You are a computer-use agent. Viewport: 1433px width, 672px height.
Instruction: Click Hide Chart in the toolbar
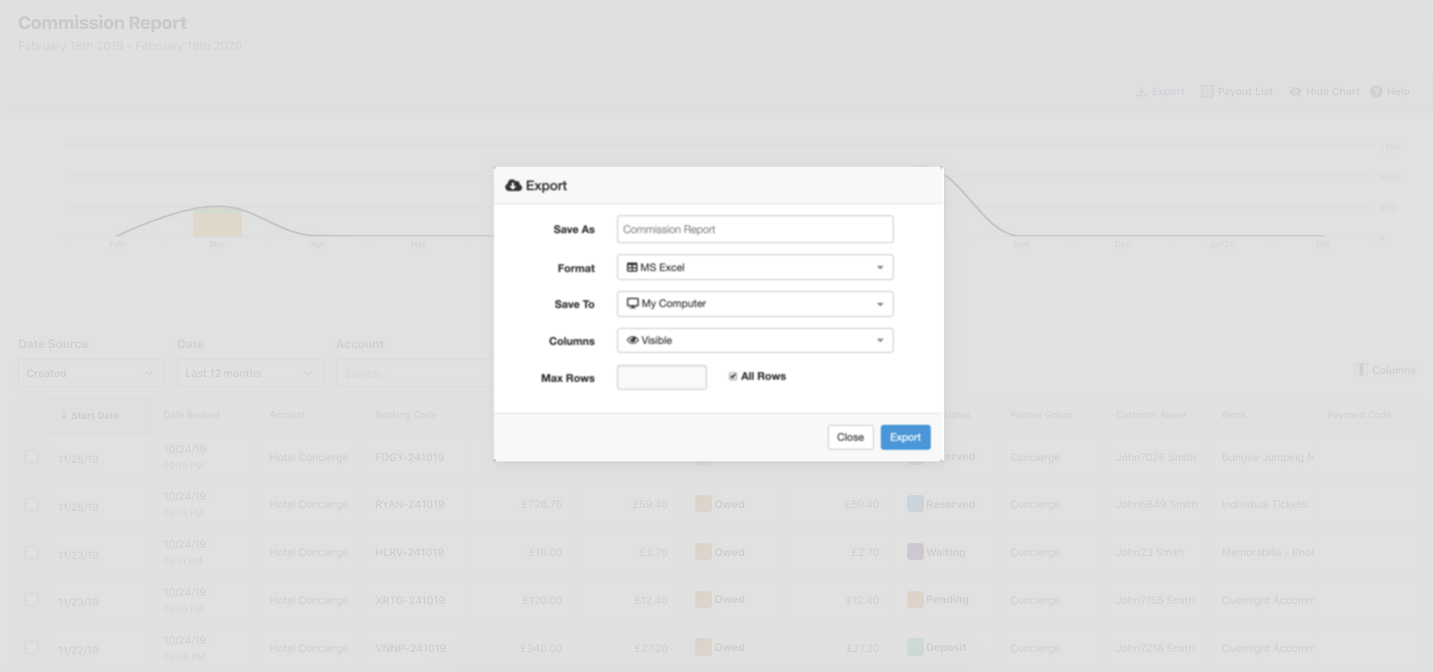tap(1324, 91)
